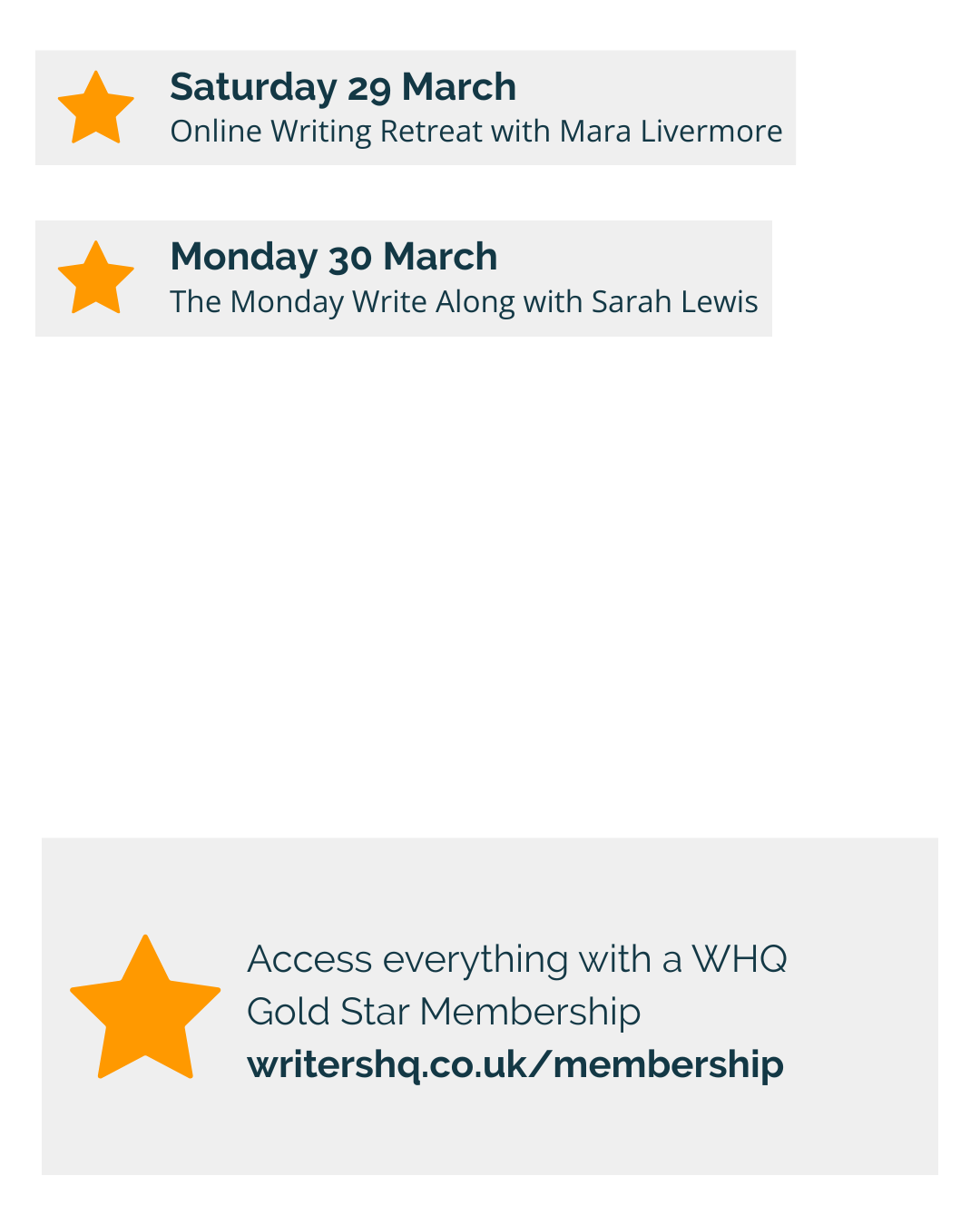Click the number 30 in Monday's date
The width and height of the screenshot is (980, 1225).
350,258
